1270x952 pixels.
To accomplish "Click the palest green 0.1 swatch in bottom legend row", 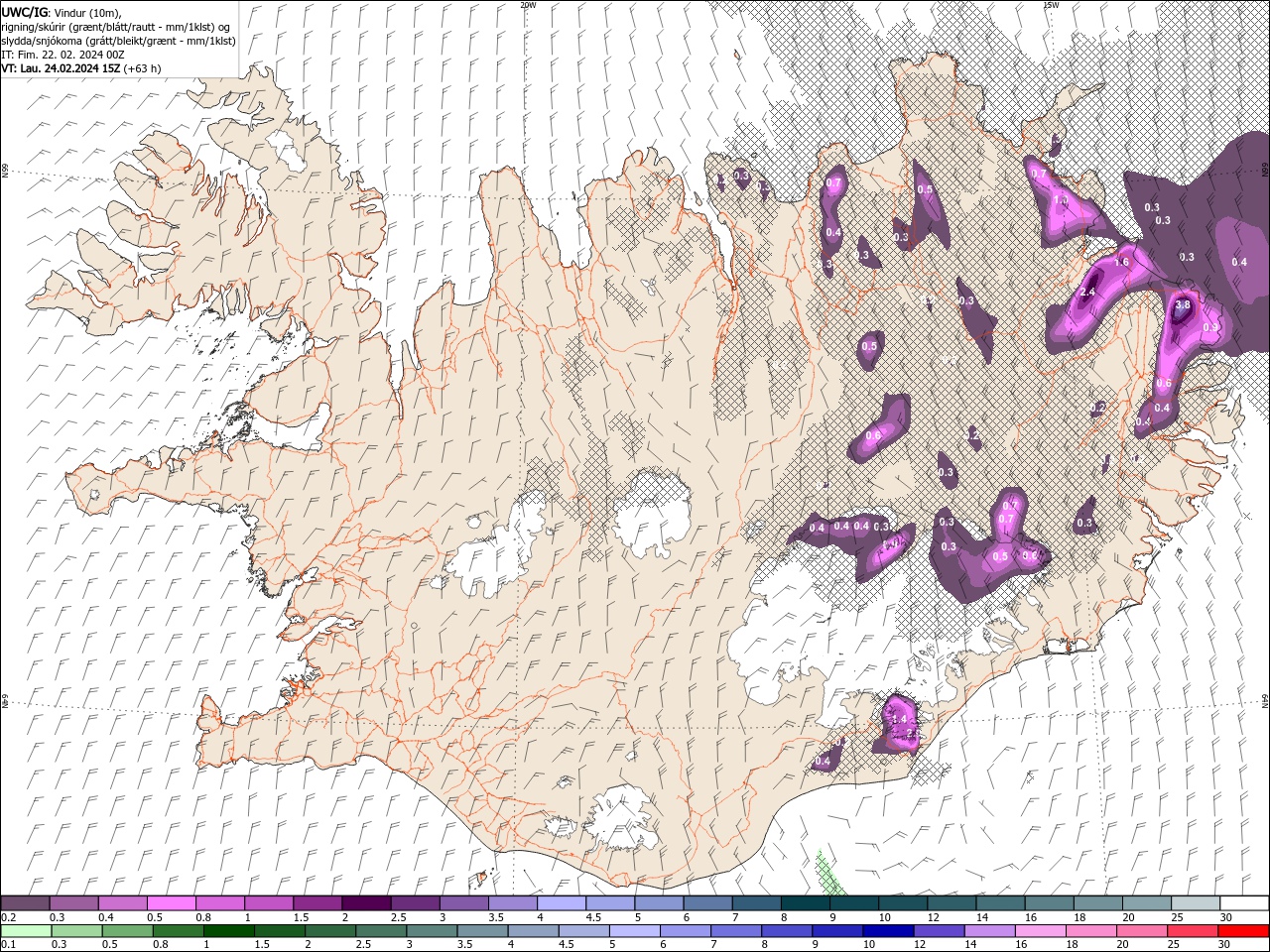I will pos(25,931).
